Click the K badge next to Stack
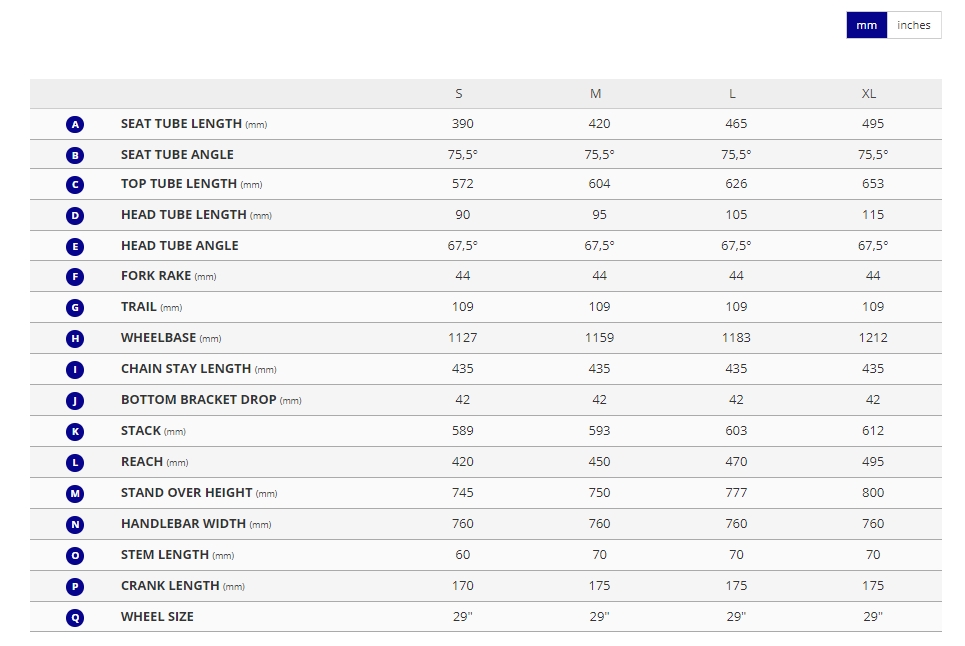The height and width of the screenshot is (646, 965). pyautogui.click(x=75, y=431)
